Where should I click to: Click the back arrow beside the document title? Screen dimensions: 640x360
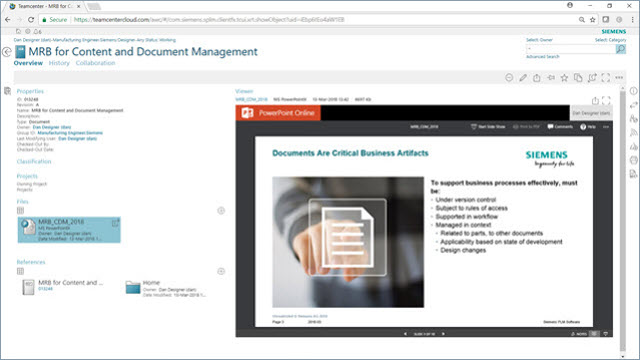(7, 52)
